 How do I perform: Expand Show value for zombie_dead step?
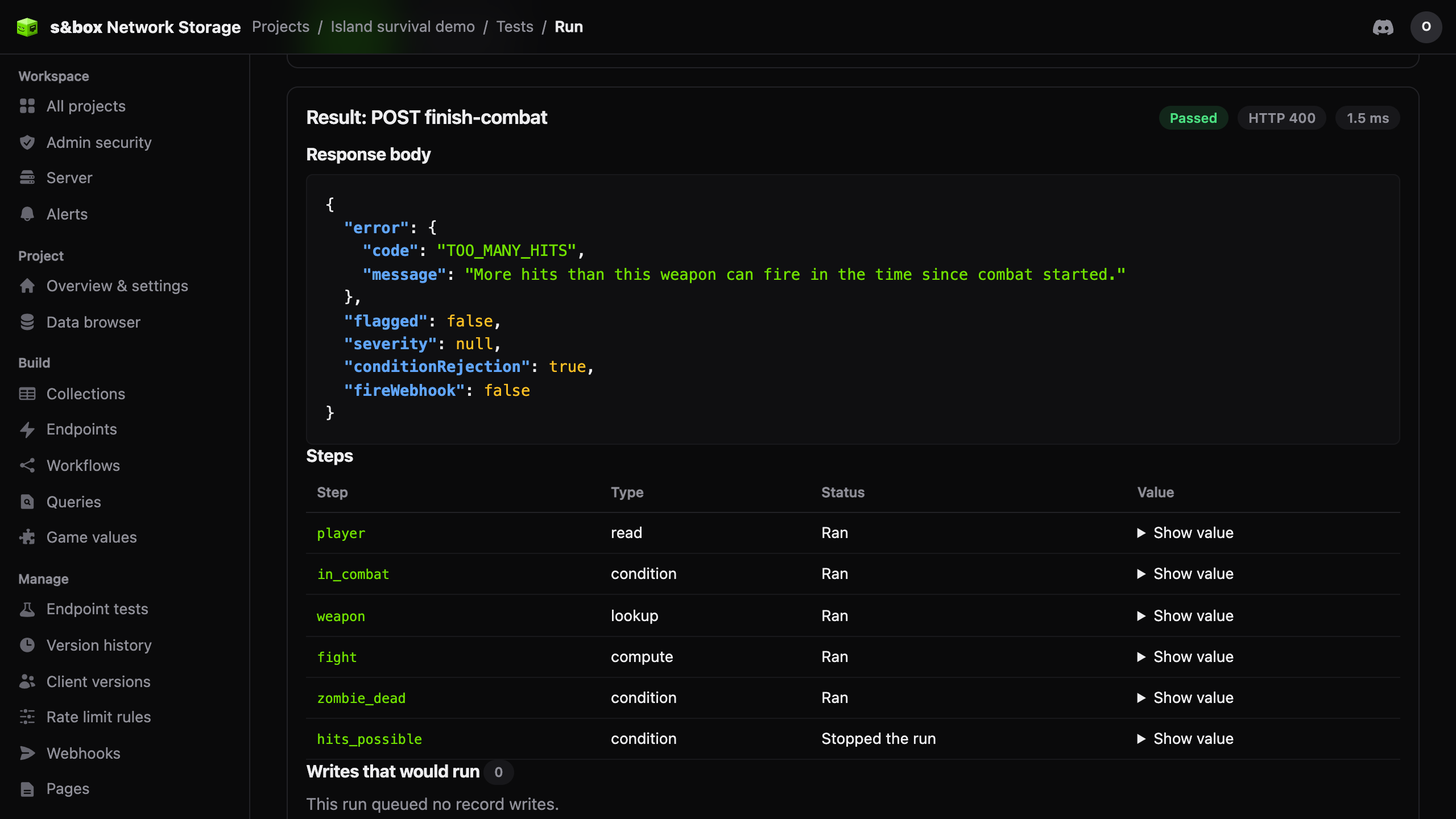pyautogui.click(x=1185, y=698)
